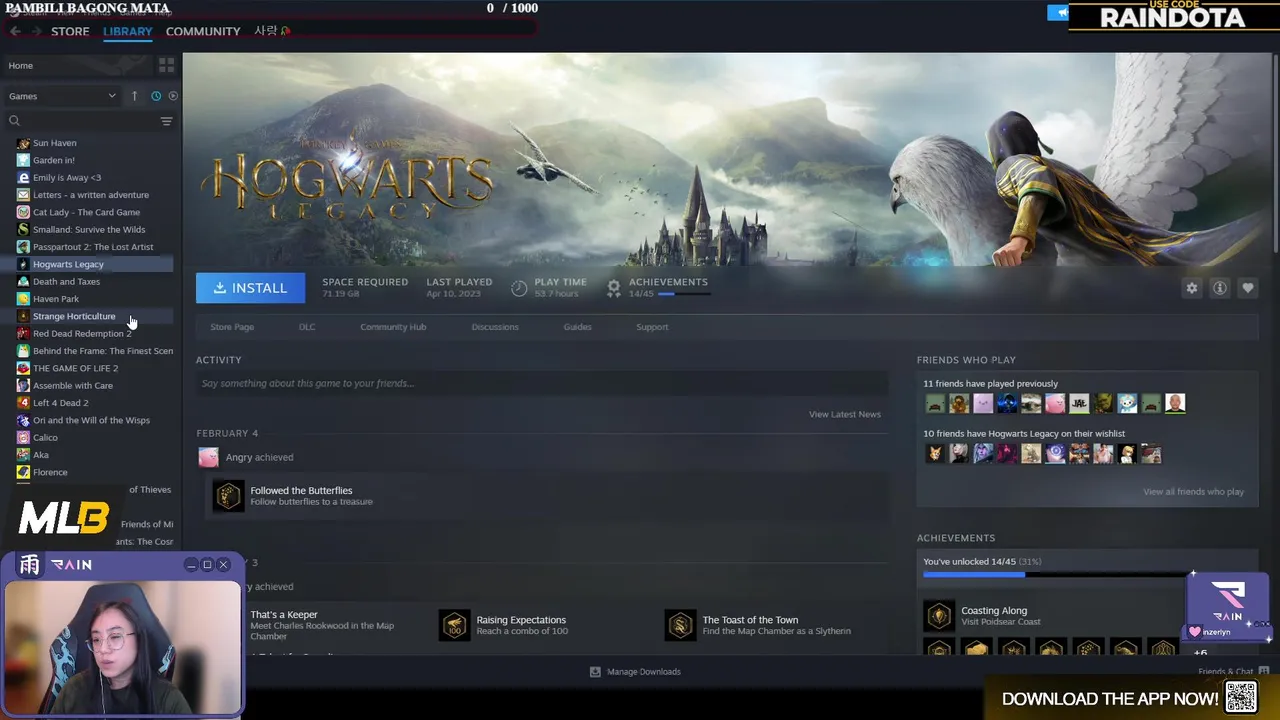Click the activity status text box

click(x=542, y=383)
